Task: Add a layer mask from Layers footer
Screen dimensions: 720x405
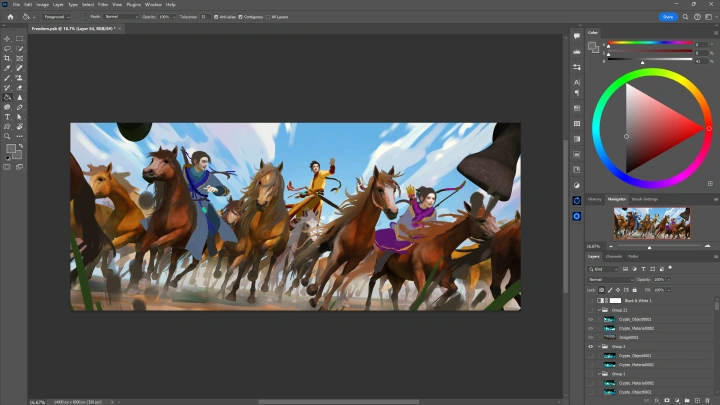Action: (667, 400)
